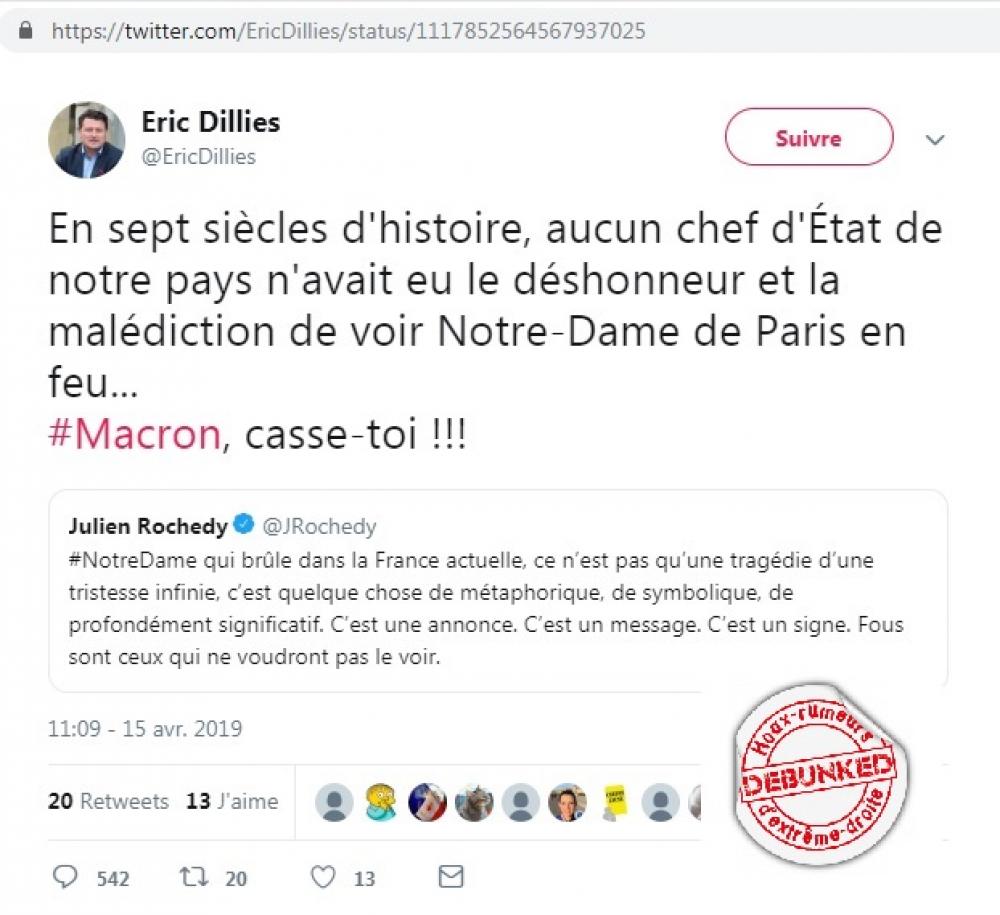Click the tweet timestamp 11:09 - 15 avr. 2019
This screenshot has width=1000, height=915.
[145, 728]
